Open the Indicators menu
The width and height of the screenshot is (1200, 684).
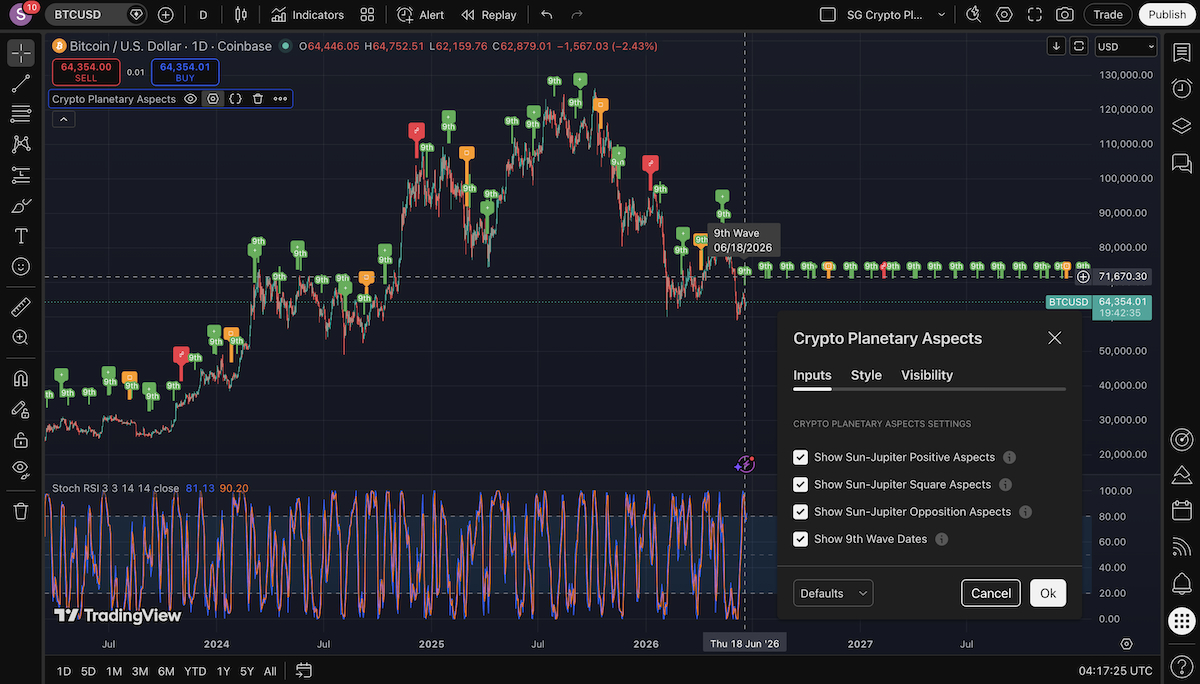[307, 15]
